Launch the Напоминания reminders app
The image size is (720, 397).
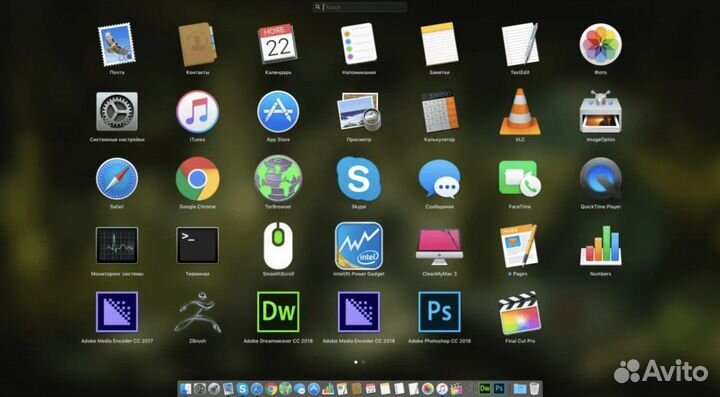coord(359,44)
